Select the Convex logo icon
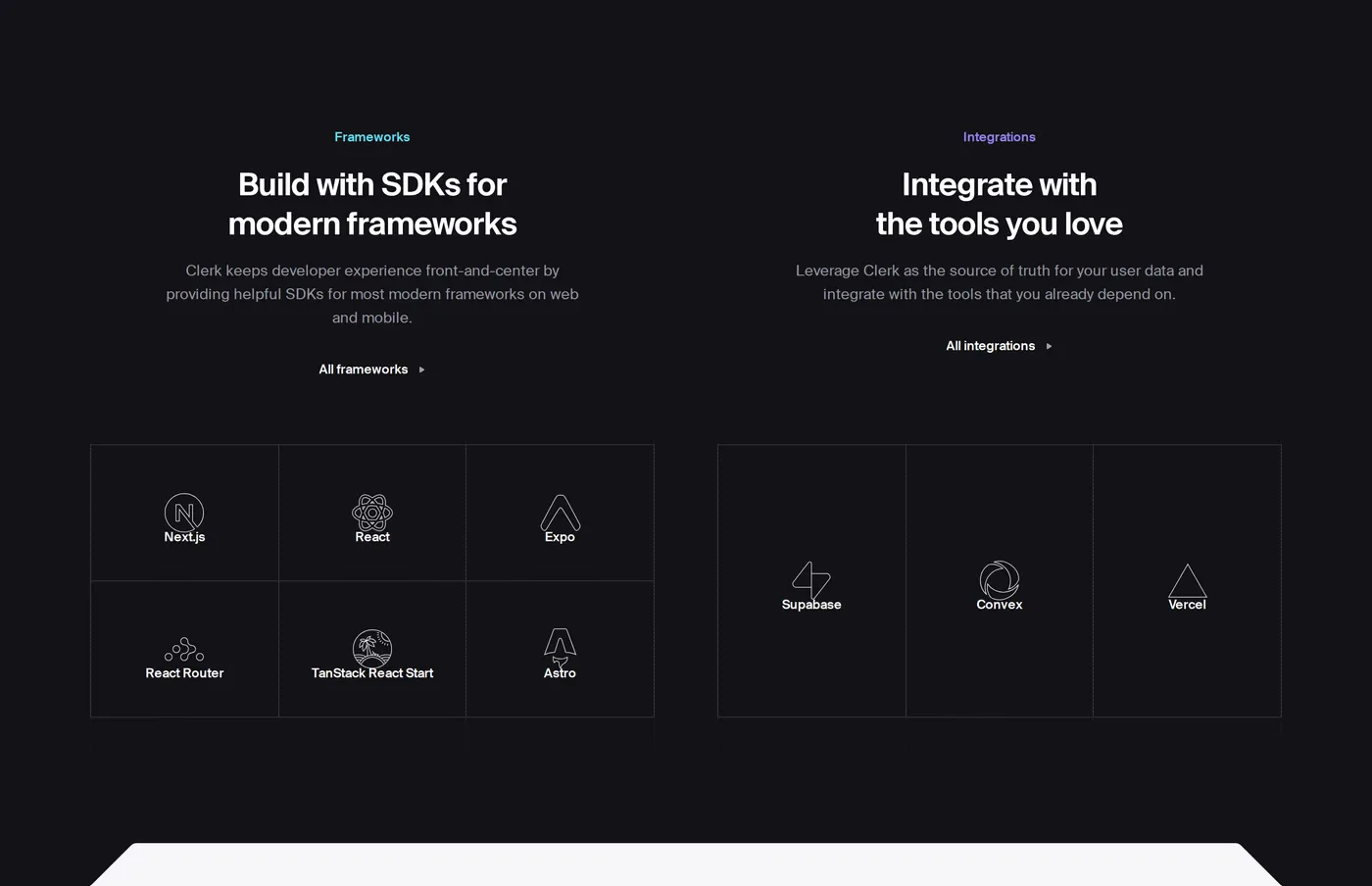The height and width of the screenshot is (886, 1372). (x=1000, y=580)
